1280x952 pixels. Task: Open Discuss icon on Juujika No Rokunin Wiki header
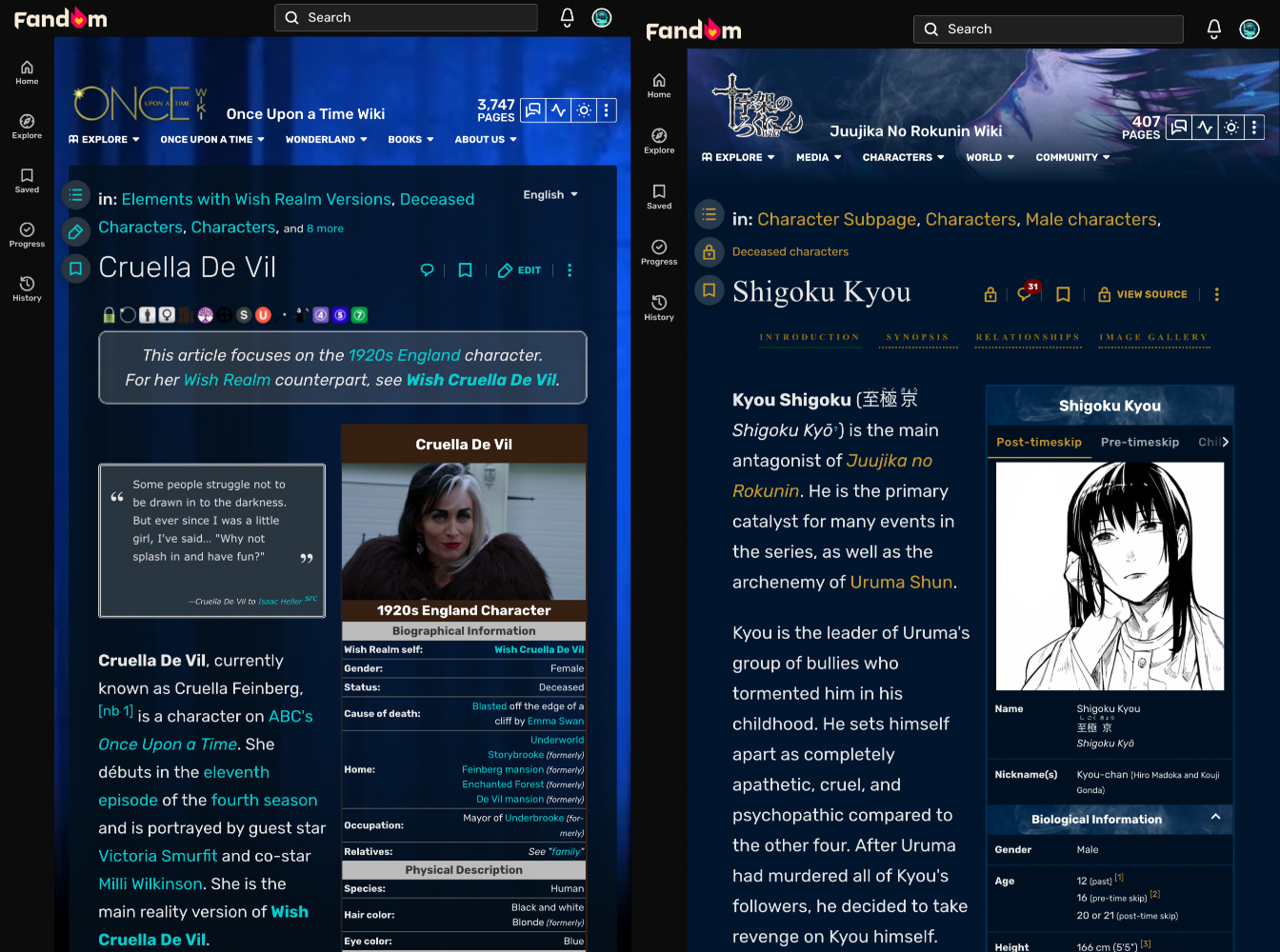pos(1179,127)
